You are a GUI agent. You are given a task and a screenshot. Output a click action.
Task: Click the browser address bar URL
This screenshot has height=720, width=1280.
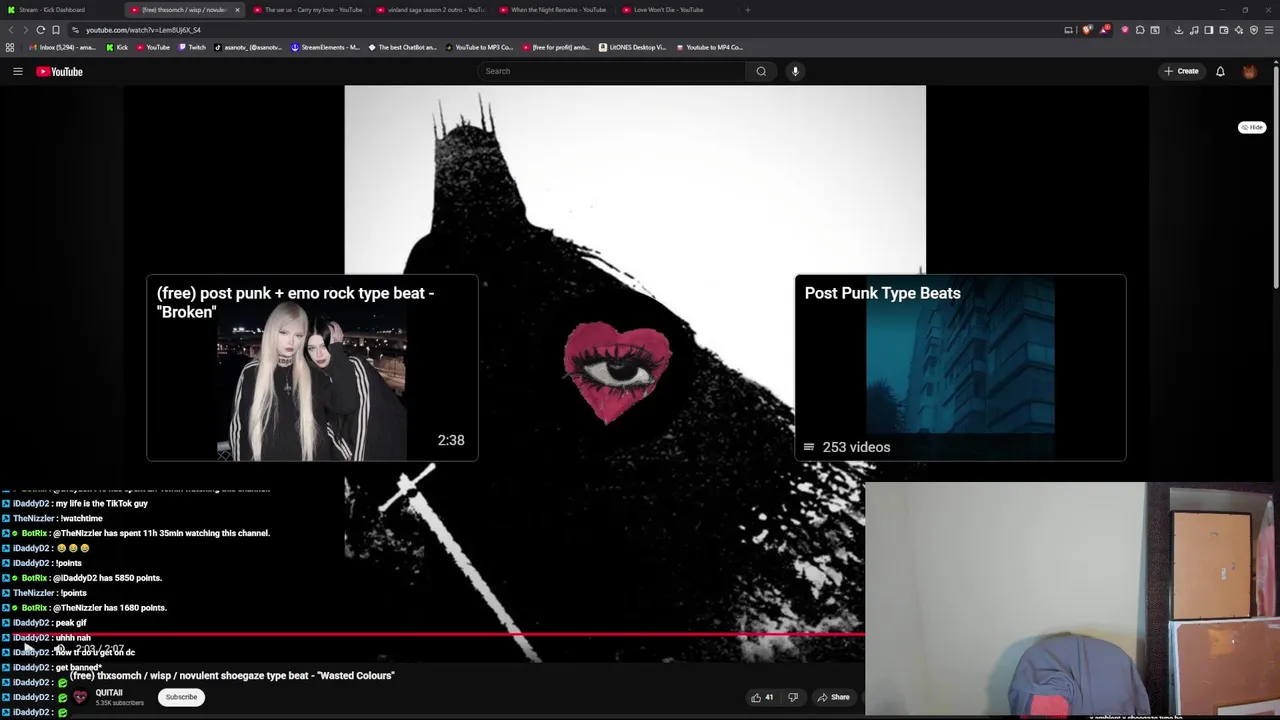(143, 30)
